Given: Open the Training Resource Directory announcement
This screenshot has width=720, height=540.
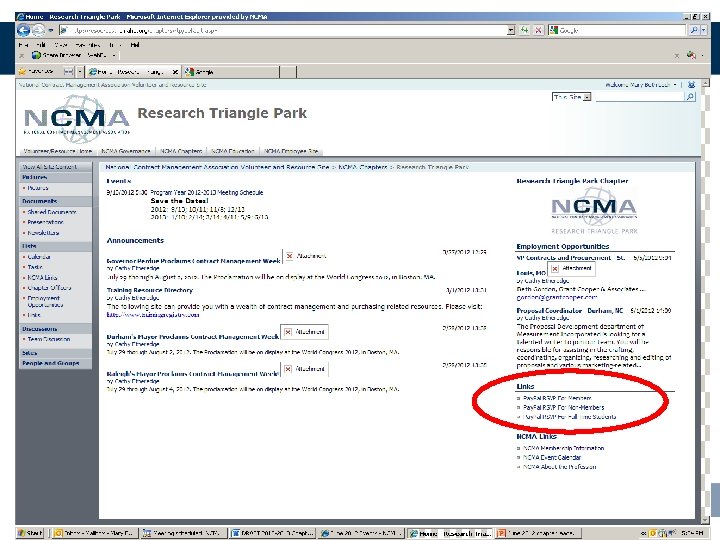Looking at the screenshot, I should 150,290.
